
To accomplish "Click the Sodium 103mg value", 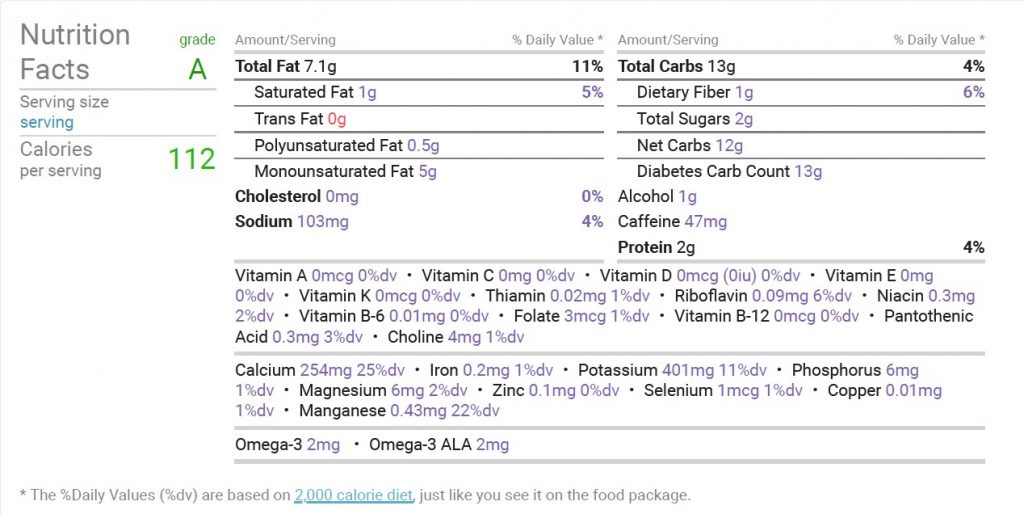I will (x=323, y=221).
